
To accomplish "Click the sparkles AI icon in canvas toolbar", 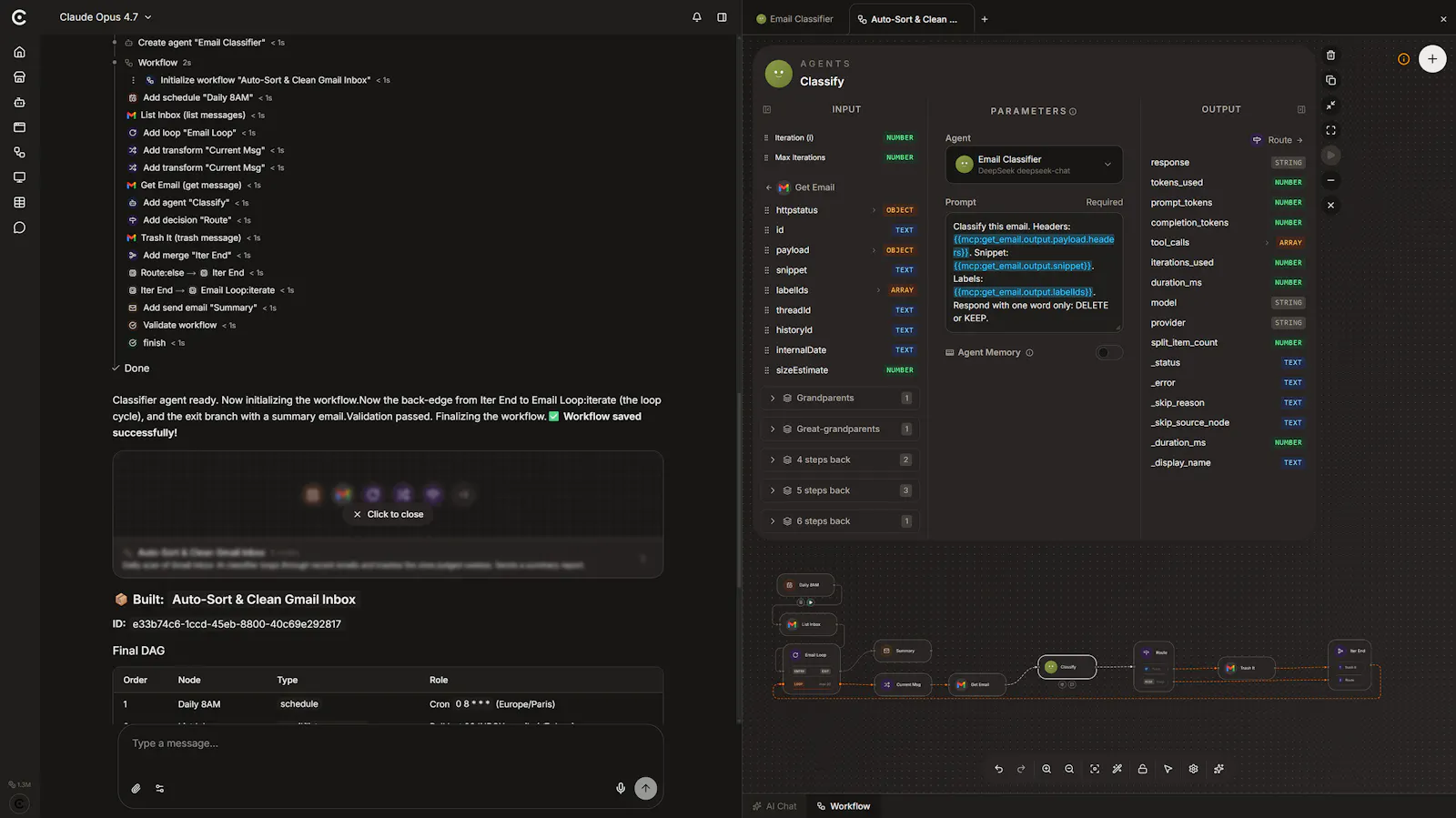I will (x=1218, y=769).
